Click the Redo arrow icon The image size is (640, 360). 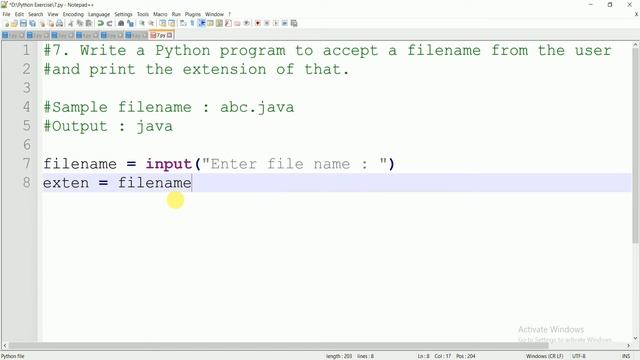(109, 23)
